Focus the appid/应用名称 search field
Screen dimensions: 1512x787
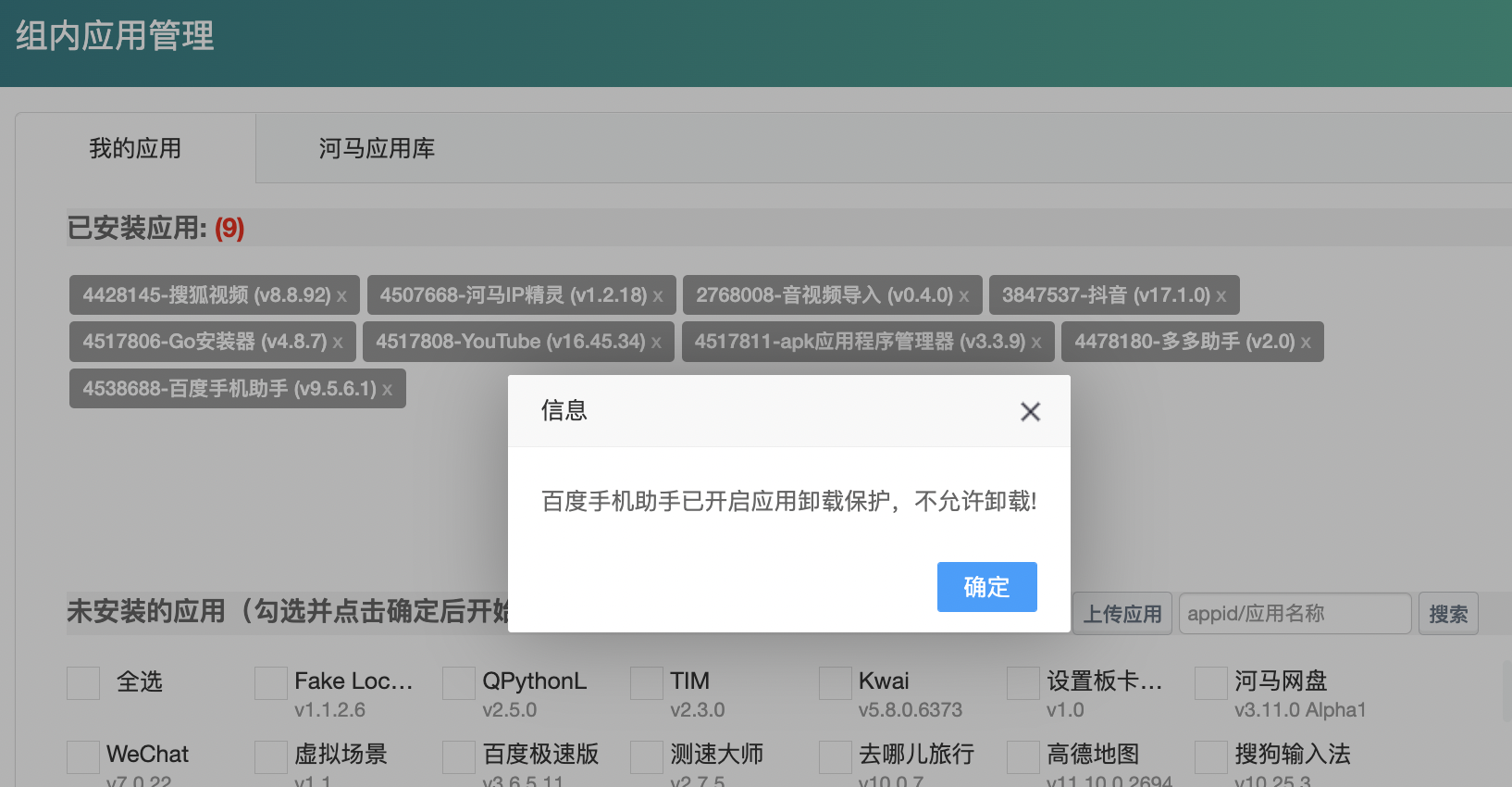tap(1294, 614)
